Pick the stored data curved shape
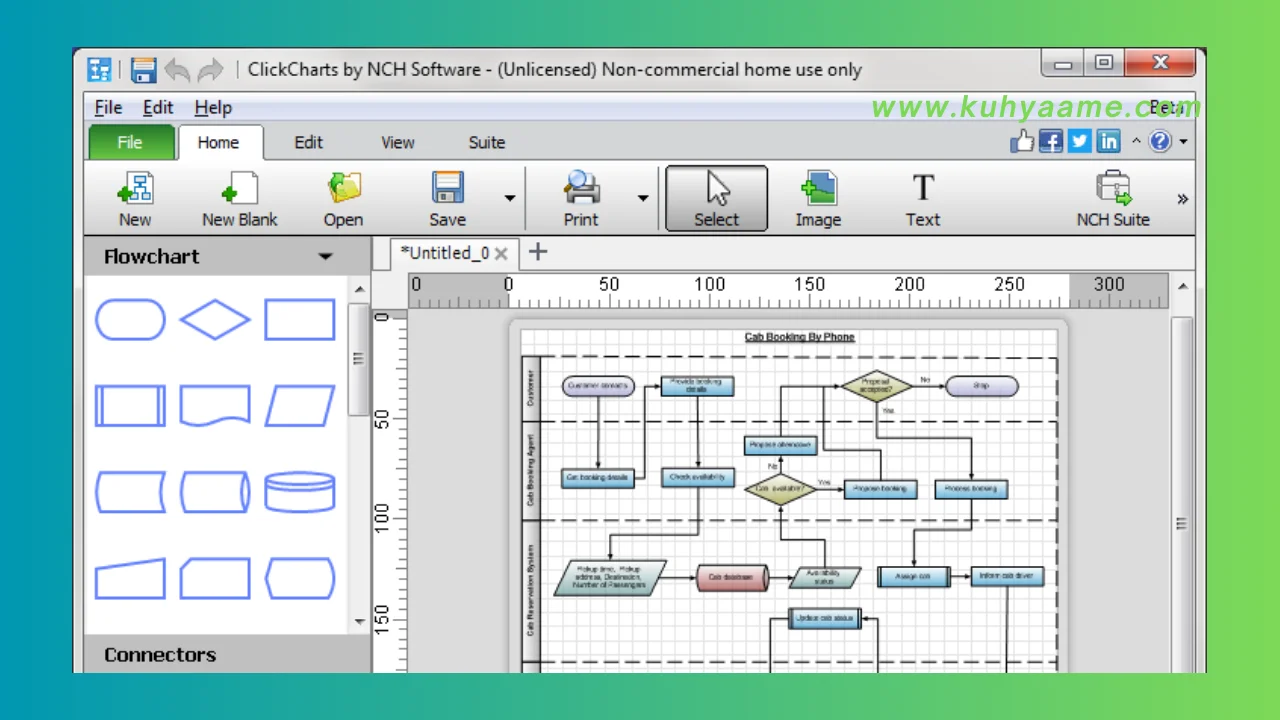1280x720 pixels. (x=130, y=492)
